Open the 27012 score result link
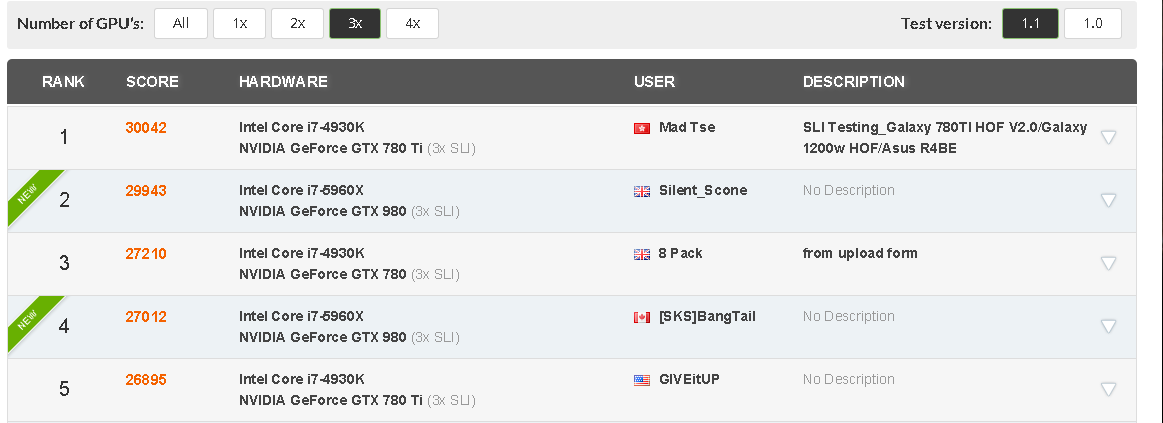The width and height of the screenshot is (1163, 423). (x=146, y=317)
